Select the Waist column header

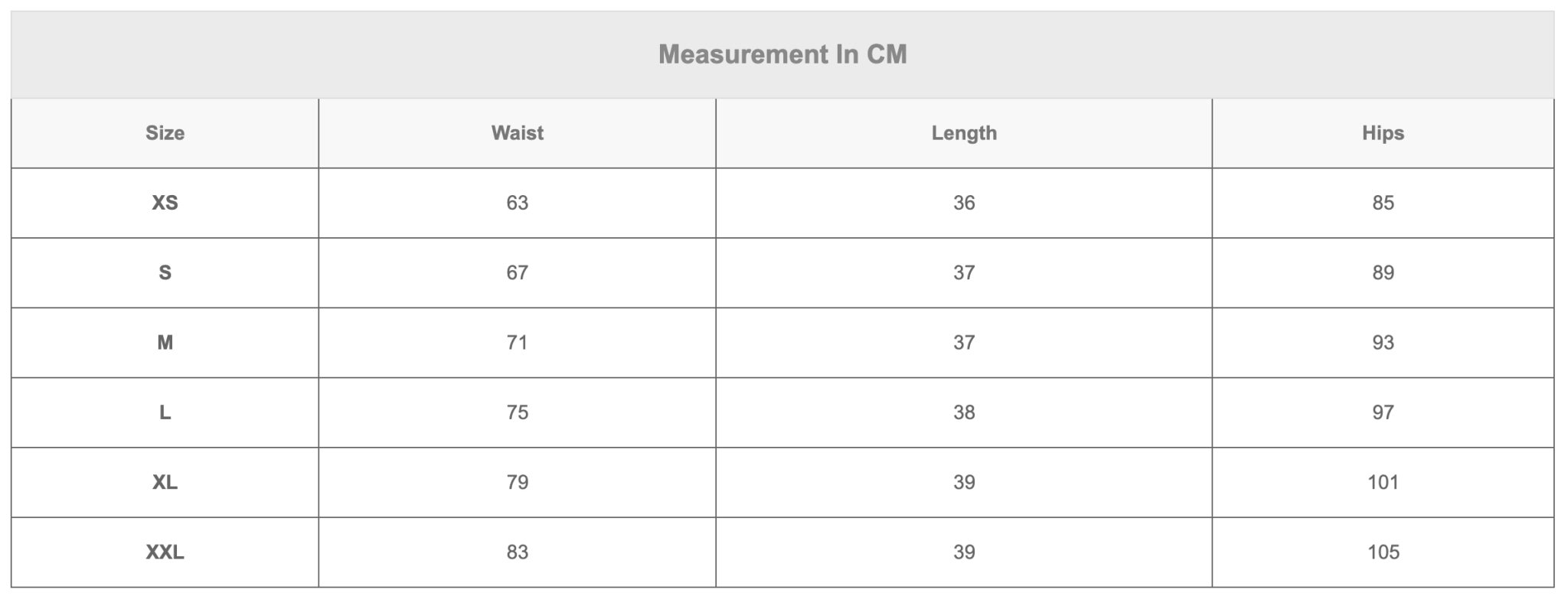pyautogui.click(x=517, y=133)
